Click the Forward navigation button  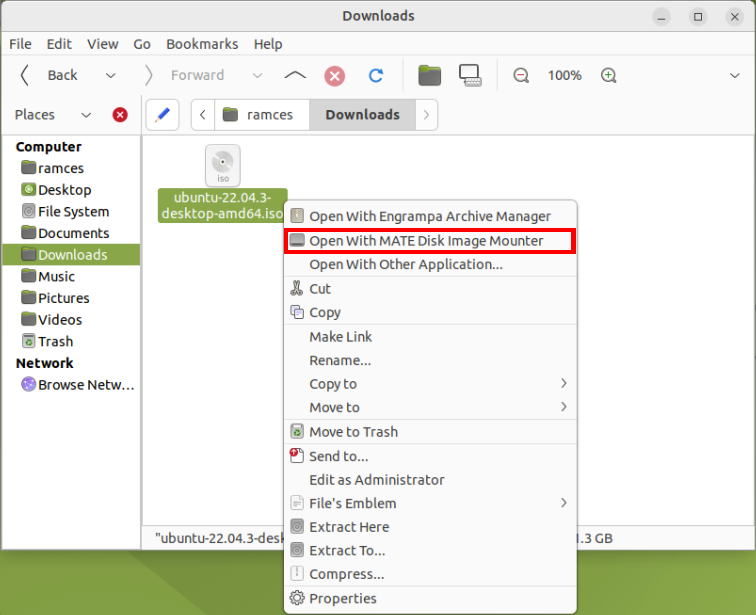pyautogui.click(x=184, y=76)
